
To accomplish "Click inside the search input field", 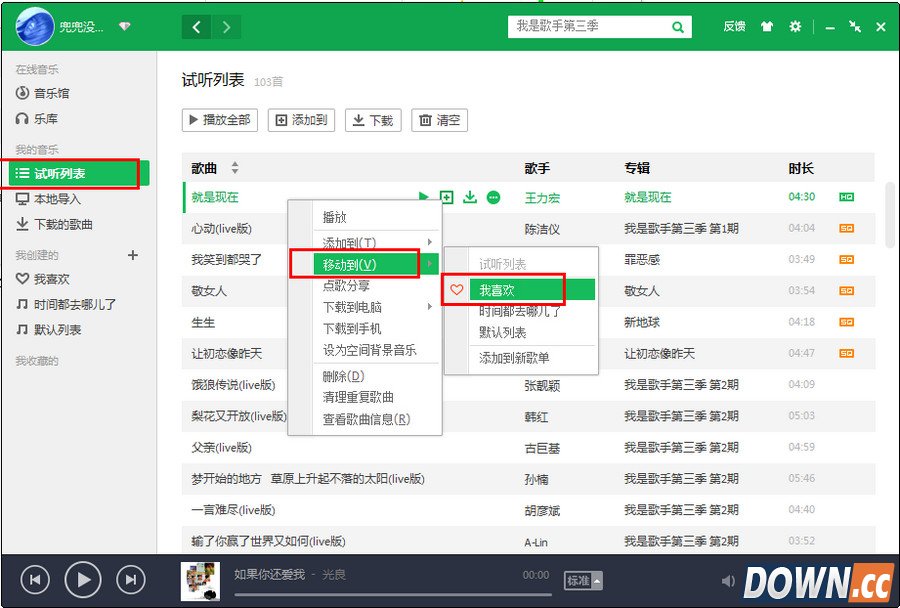I will click(590, 26).
